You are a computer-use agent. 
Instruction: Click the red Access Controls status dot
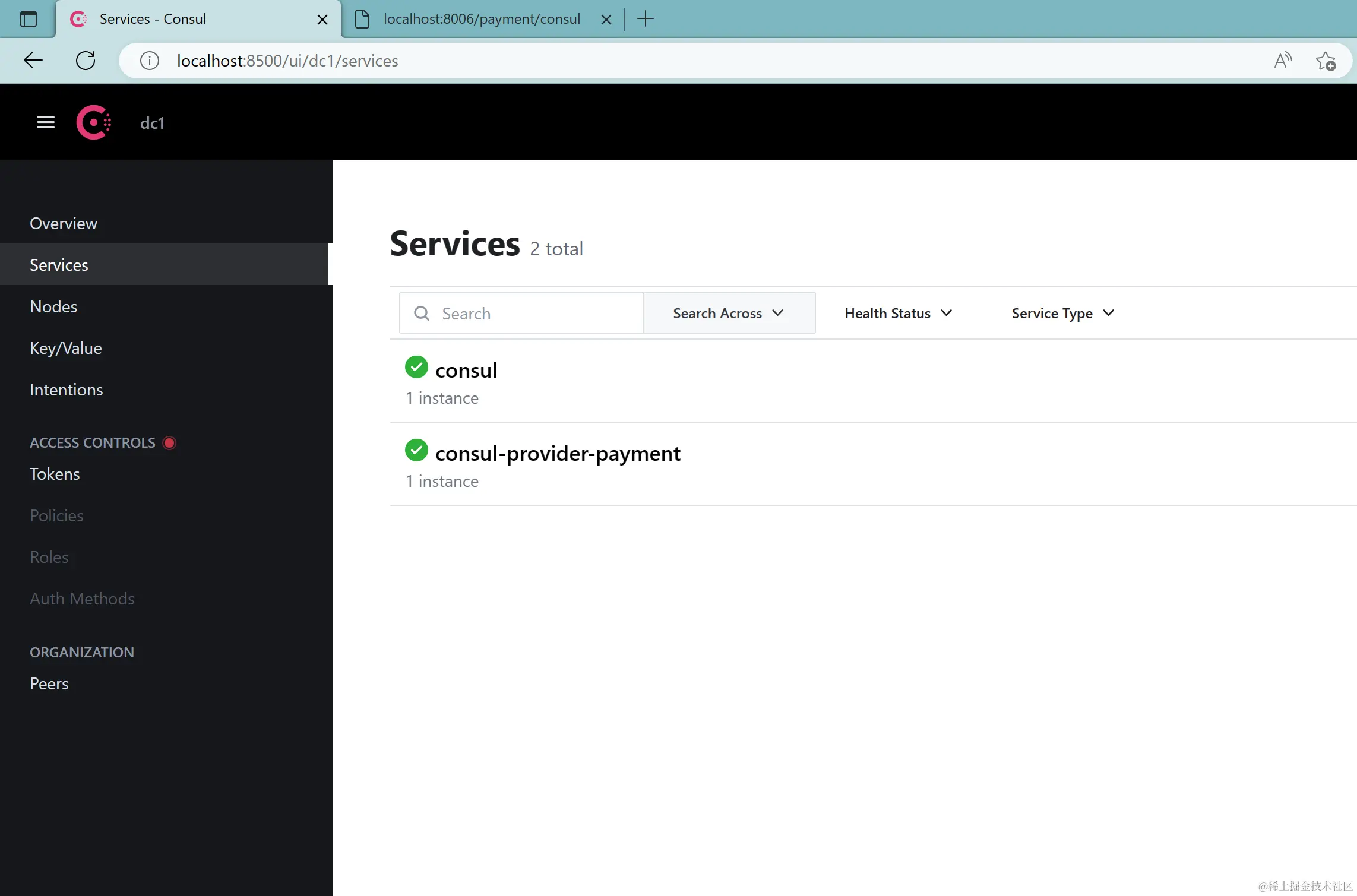(169, 443)
